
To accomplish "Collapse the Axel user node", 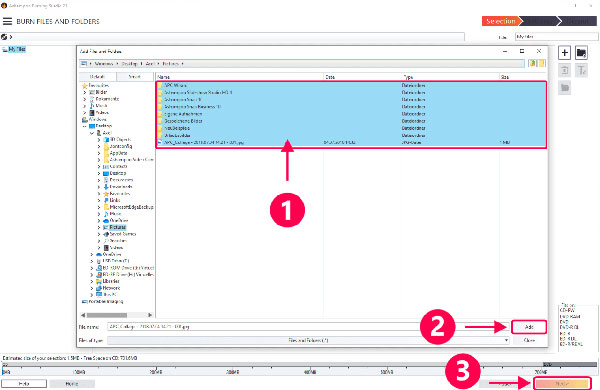I will pos(92,133).
